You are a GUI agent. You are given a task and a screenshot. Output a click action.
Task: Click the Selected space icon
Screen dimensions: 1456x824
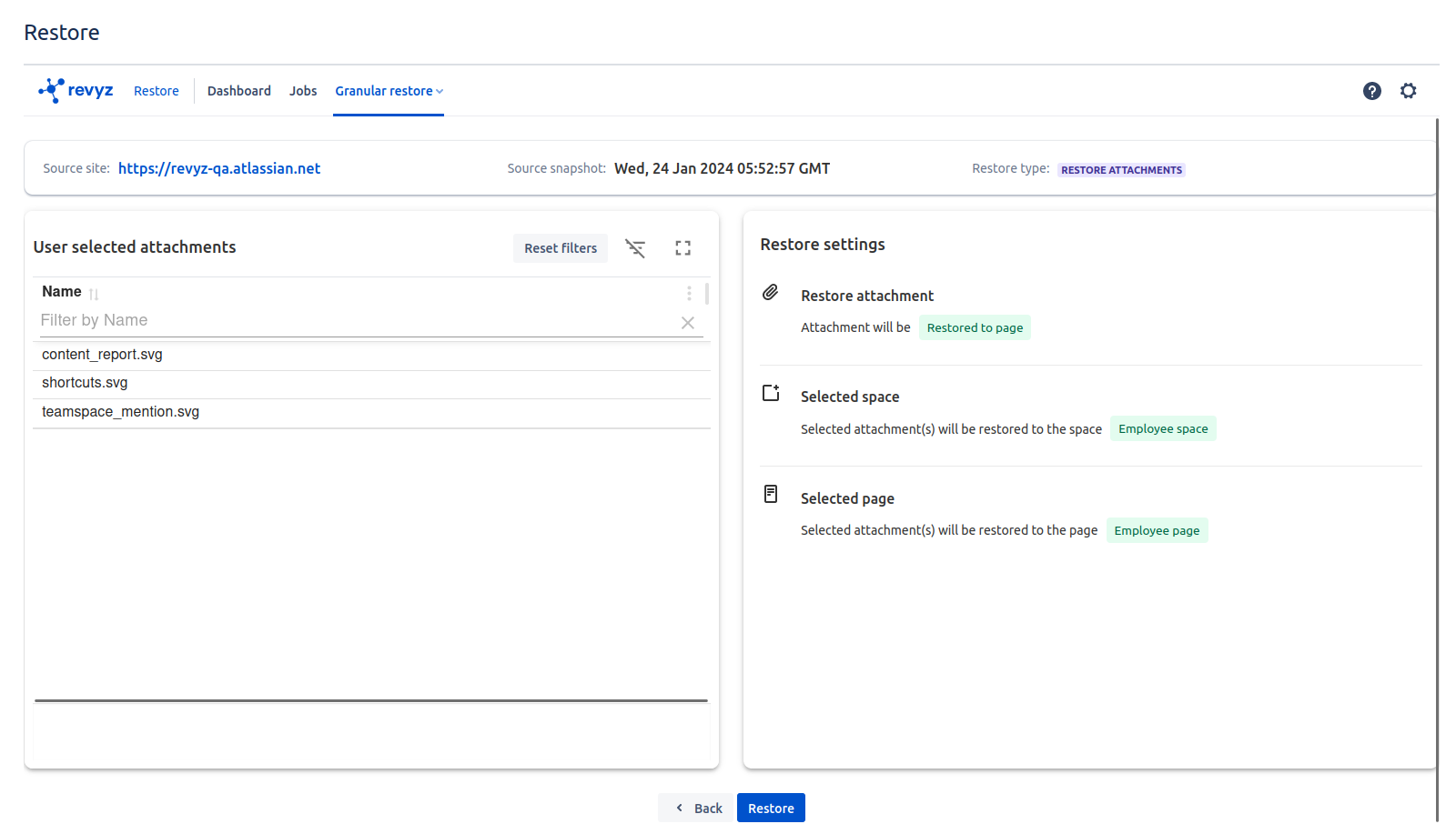771,393
